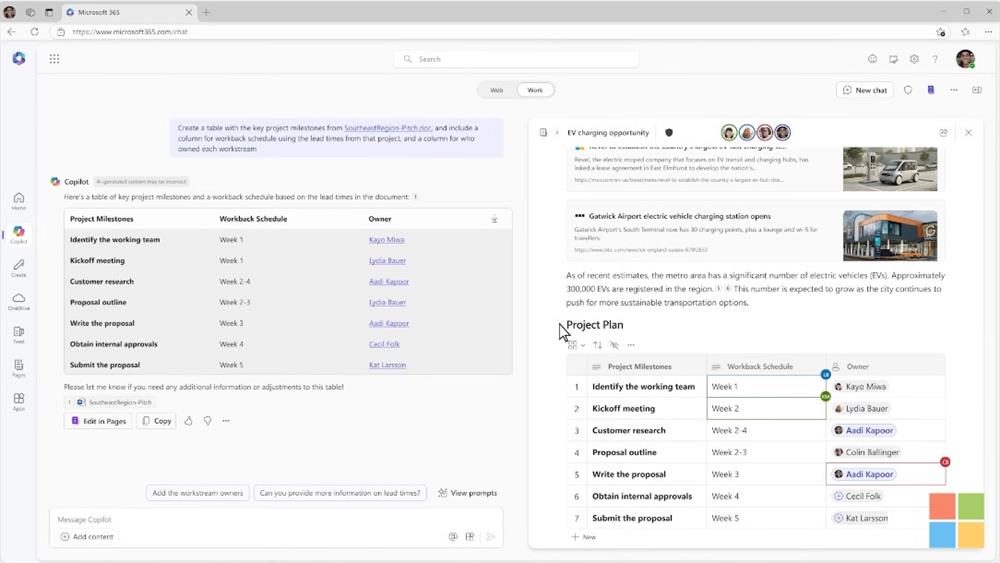1000x563 pixels.
Task: Open the Home icon in left sidebar
Action: pyautogui.click(x=18, y=201)
